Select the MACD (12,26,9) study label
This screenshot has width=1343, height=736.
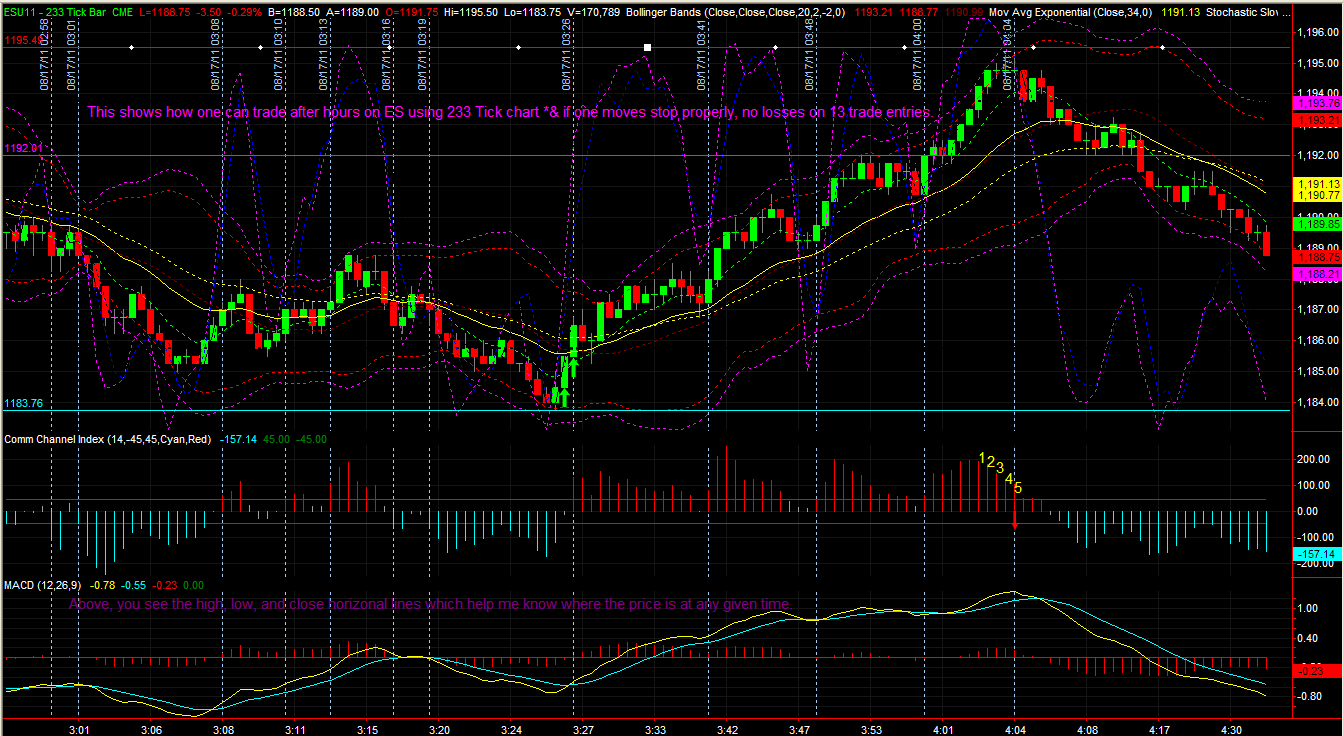(43, 584)
